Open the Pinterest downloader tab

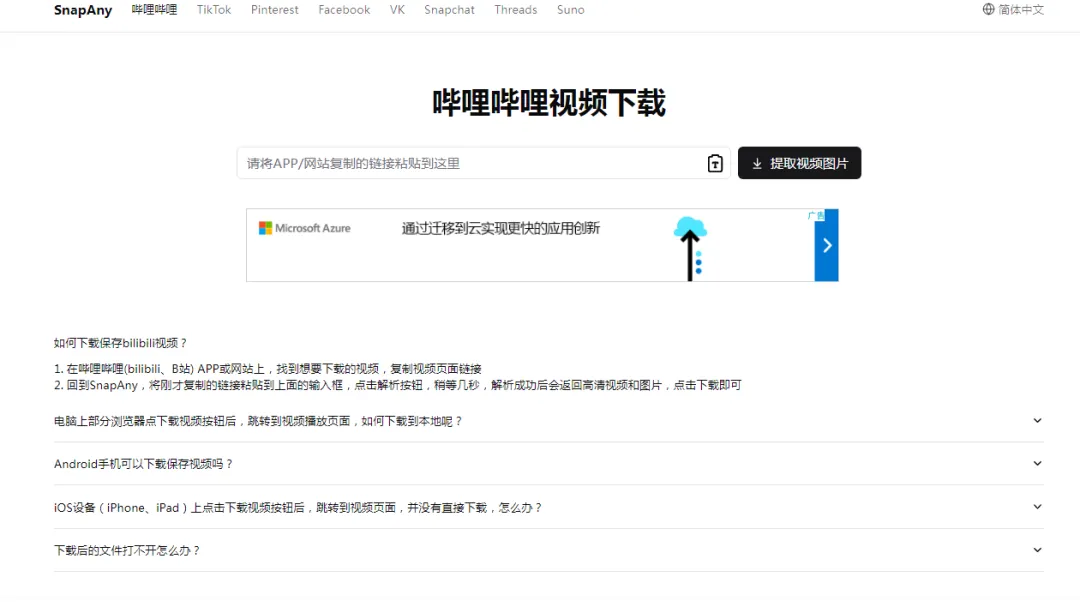(274, 10)
